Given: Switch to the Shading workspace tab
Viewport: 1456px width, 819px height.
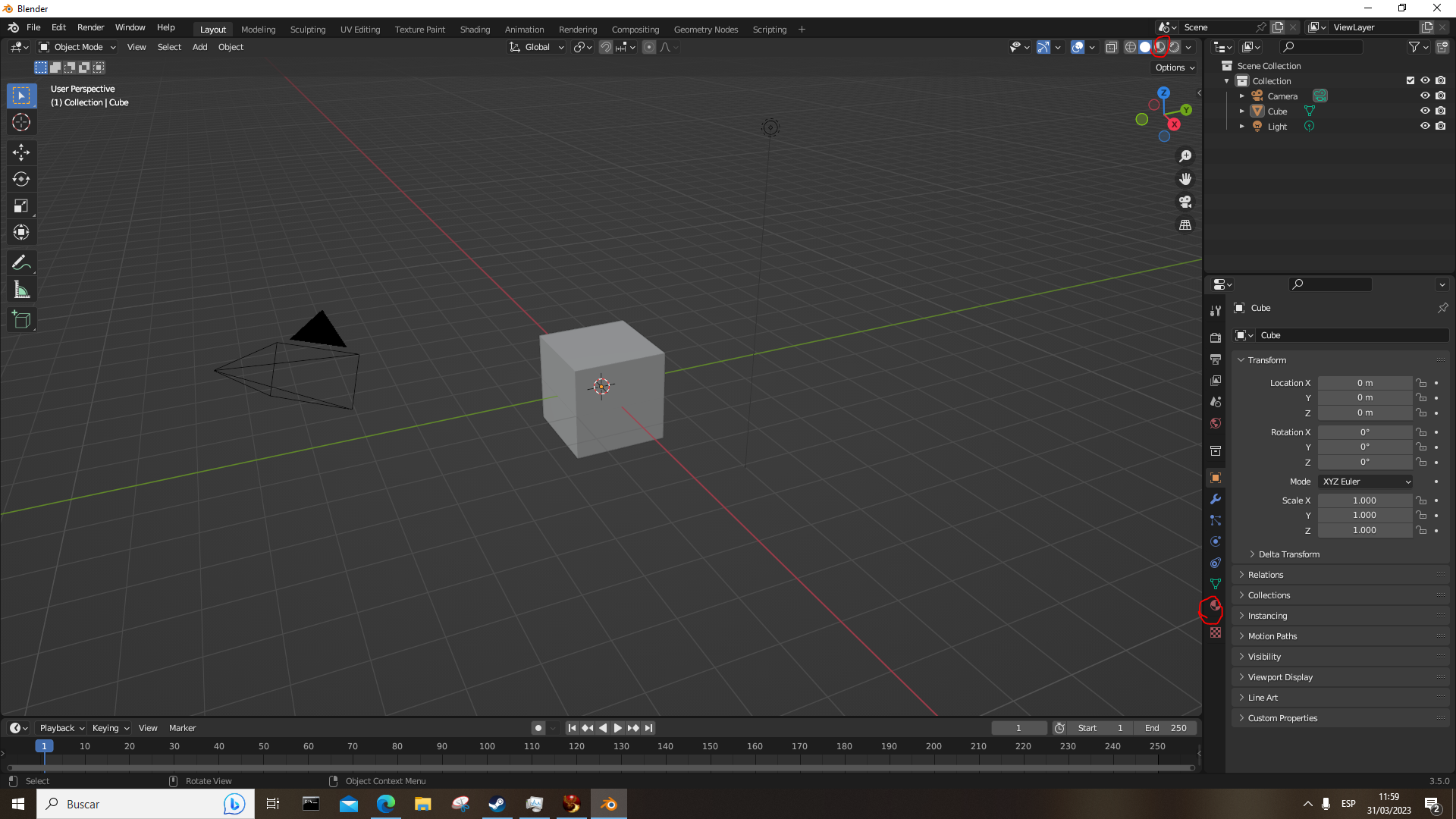Looking at the screenshot, I should [475, 30].
